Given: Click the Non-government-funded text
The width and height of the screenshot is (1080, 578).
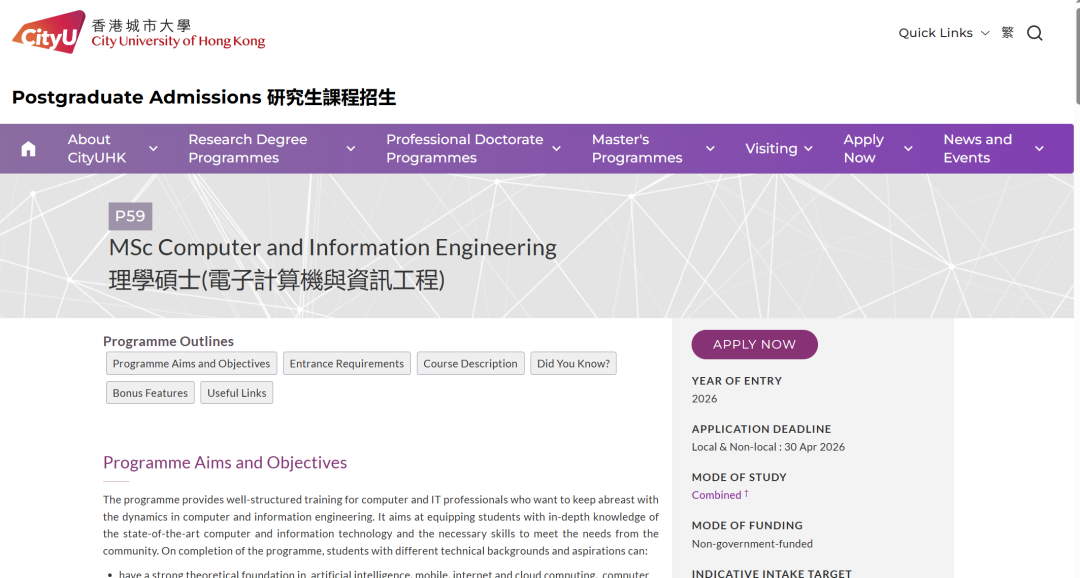Looking at the screenshot, I should point(752,544).
